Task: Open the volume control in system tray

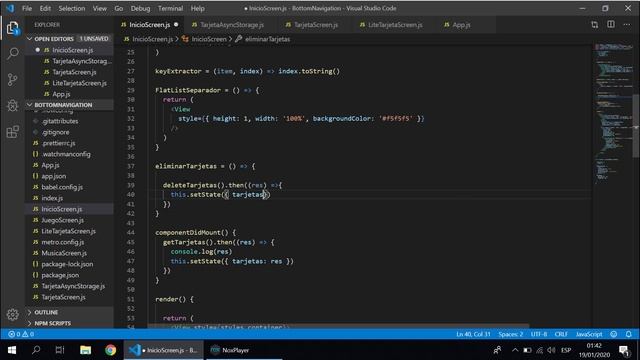Action: [551, 350]
